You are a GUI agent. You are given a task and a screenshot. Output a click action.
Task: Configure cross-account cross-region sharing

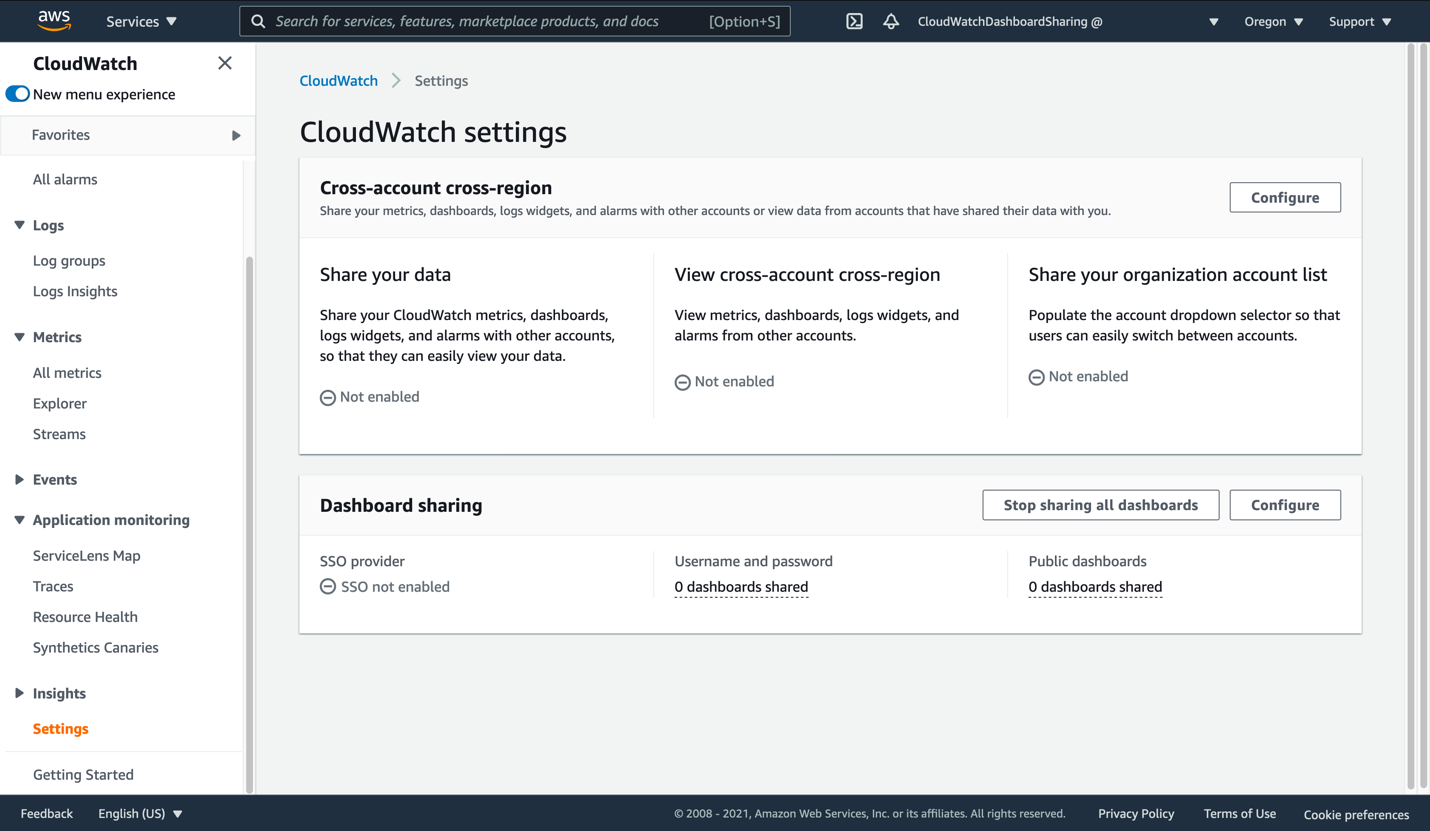coord(1284,197)
